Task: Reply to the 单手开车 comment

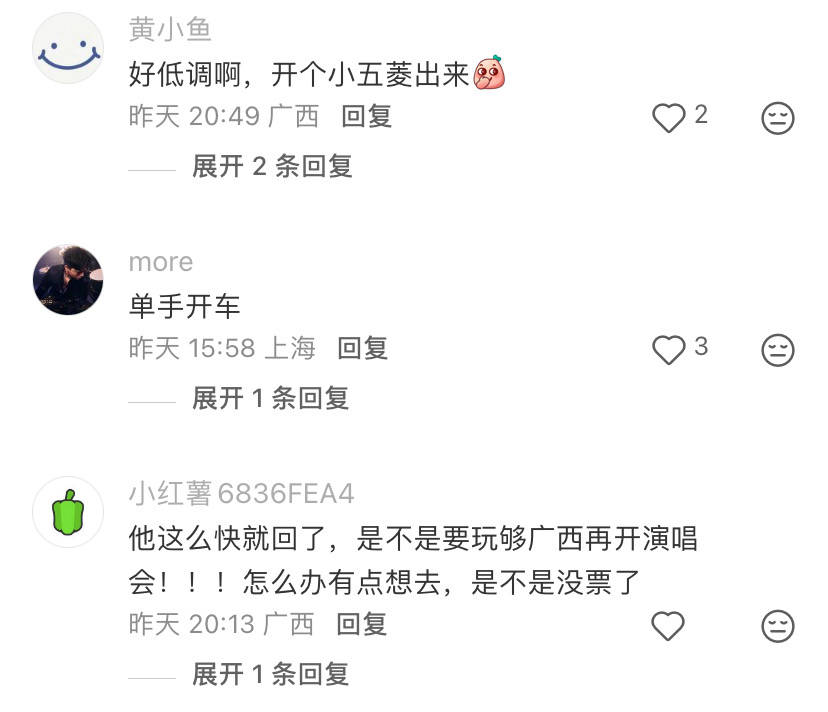Action: click(x=362, y=348)
